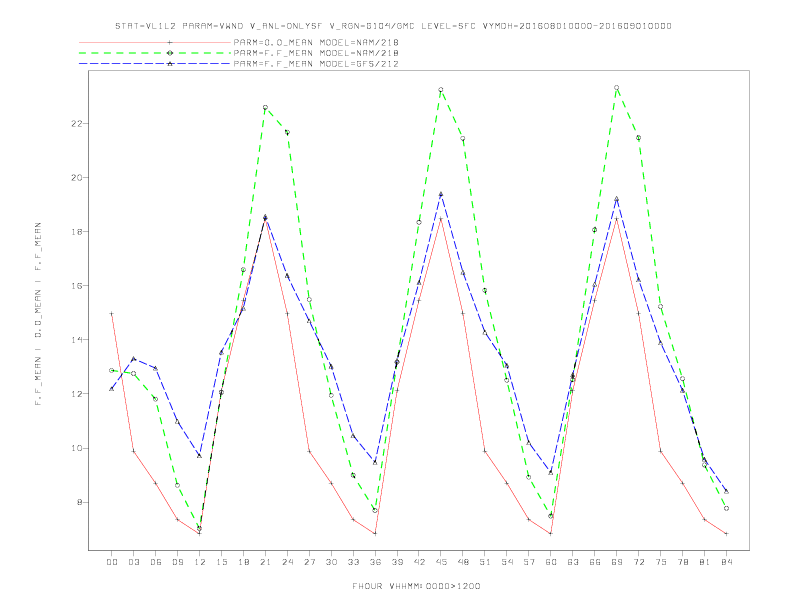This screenshot has height=612, width=792.
Task: Click x-axis tick label 21
Action: pyautogui.click(x=265, y=562)
